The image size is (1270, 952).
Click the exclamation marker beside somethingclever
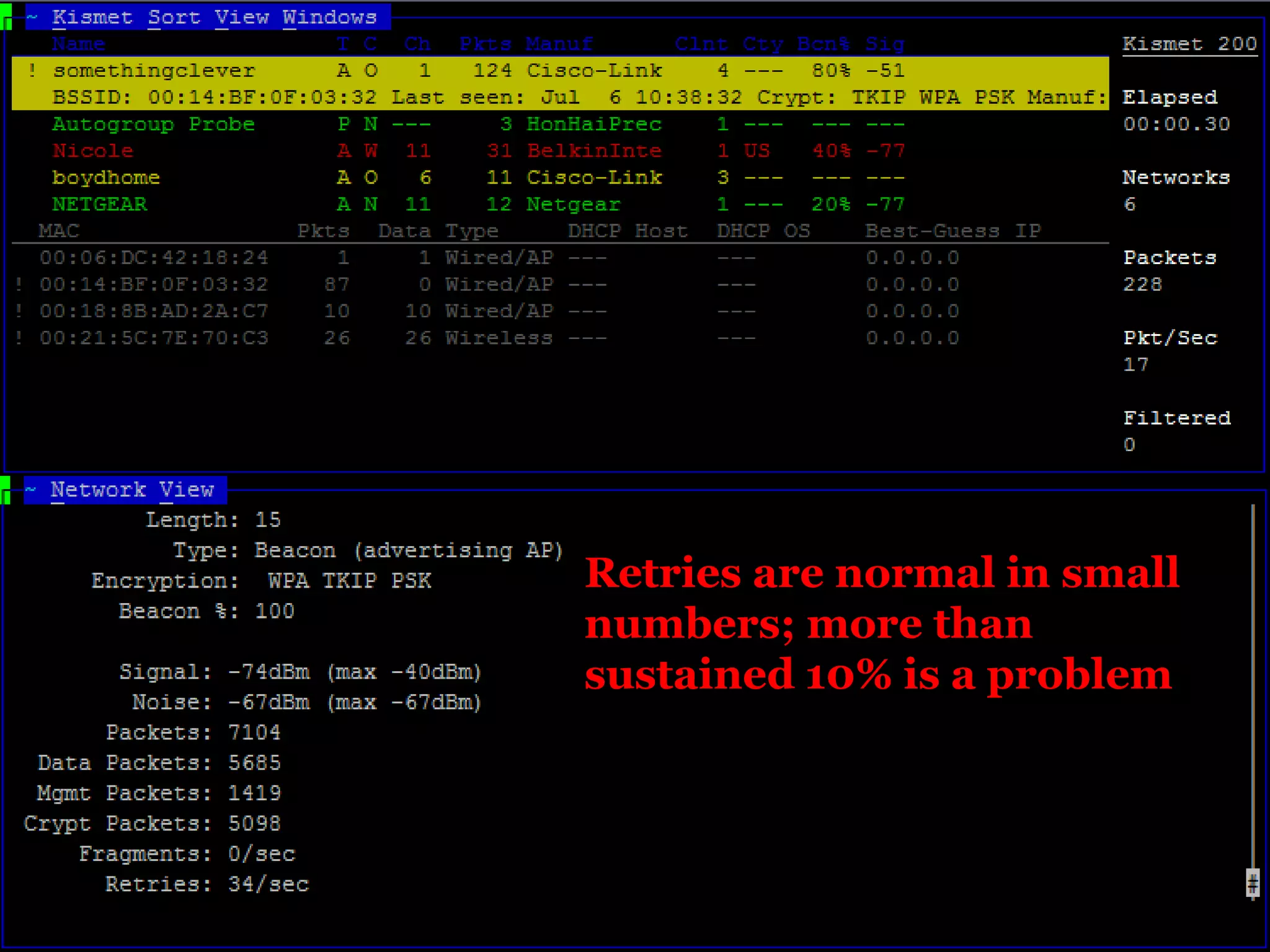tap(32, 71)
